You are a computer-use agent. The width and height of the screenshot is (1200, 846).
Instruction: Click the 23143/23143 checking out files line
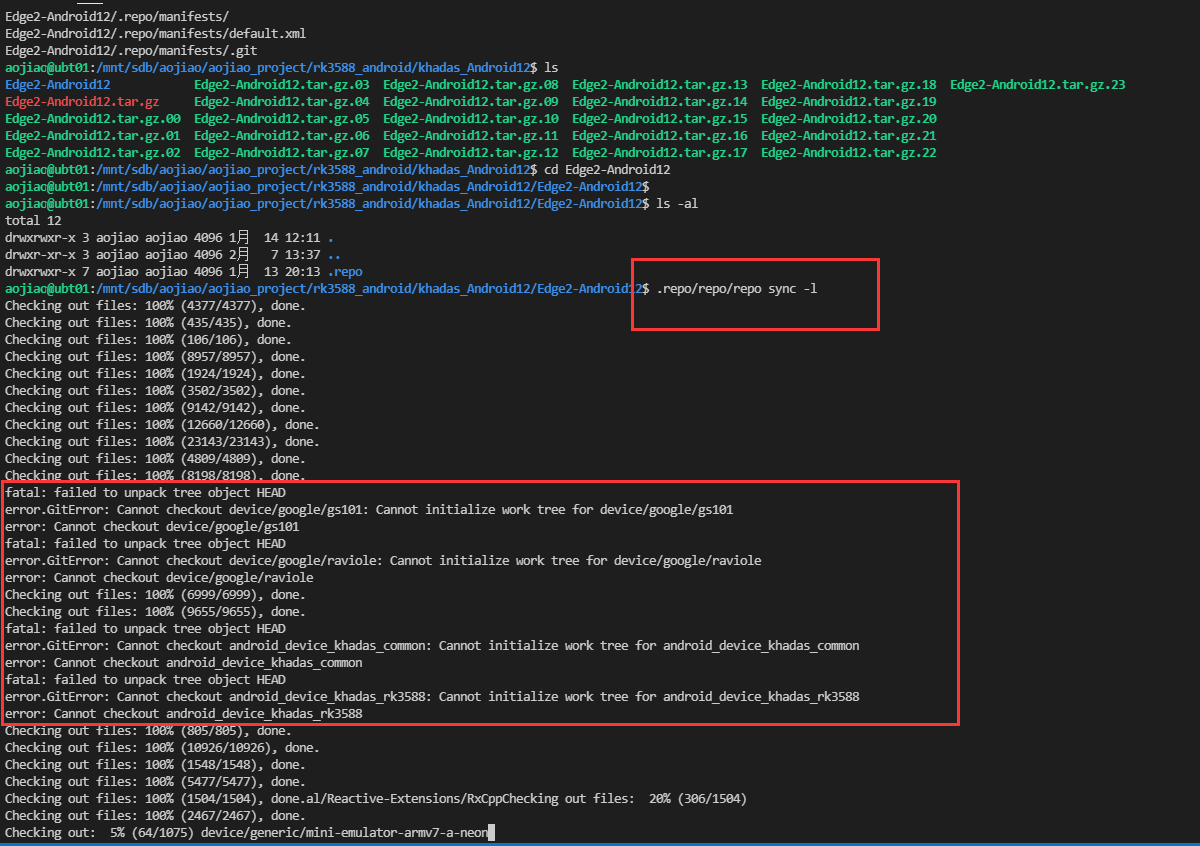click(x=162, y=442)
